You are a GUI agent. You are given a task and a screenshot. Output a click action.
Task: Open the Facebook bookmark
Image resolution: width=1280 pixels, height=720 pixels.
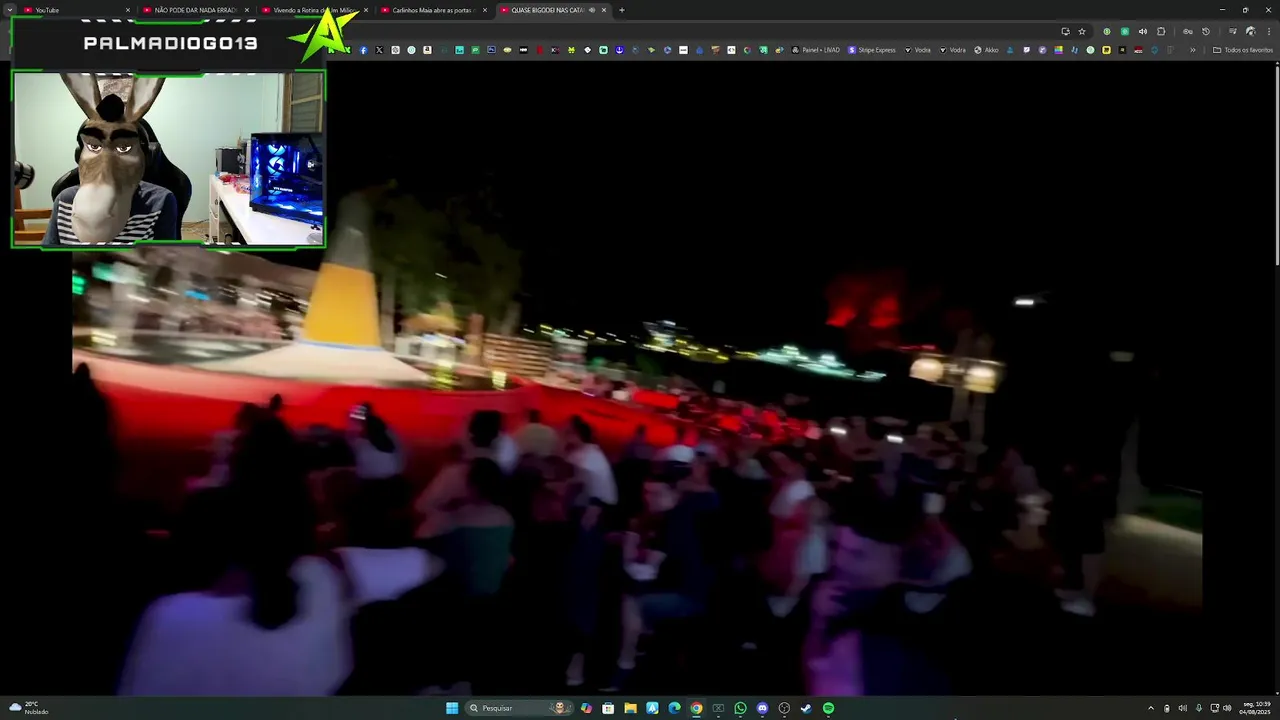[x=363, y=50]
